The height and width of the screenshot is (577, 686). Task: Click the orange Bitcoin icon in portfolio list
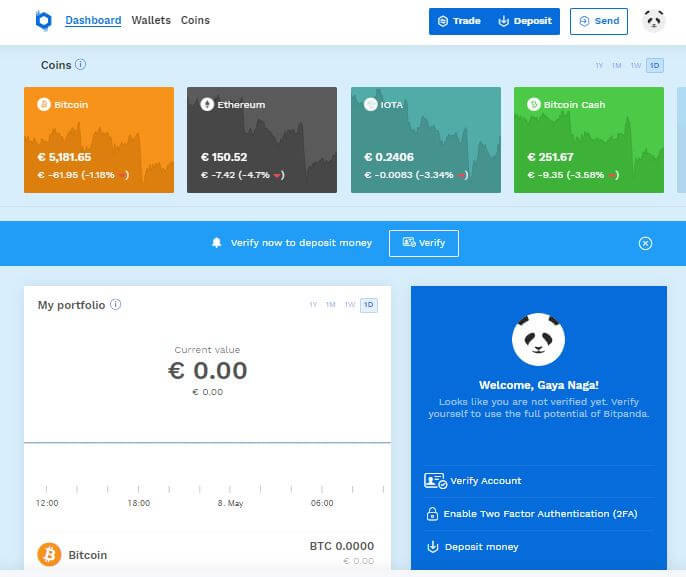click(x=49, y=554)
